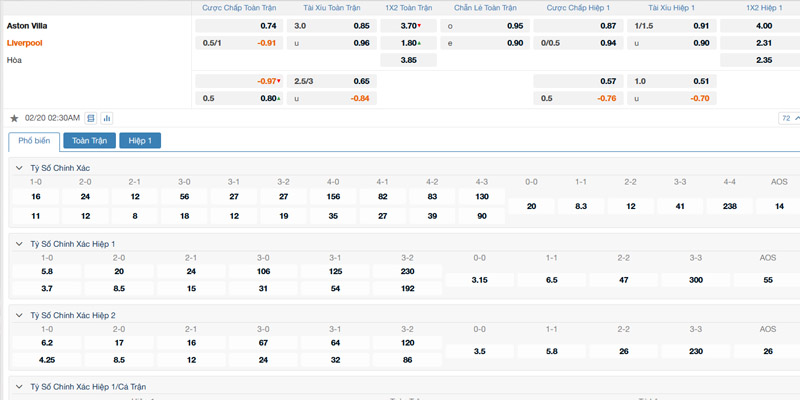Collapse the markets using the 72 counter button
The width and height of the screenshot is (800, 400).
(x=789, y=118)
